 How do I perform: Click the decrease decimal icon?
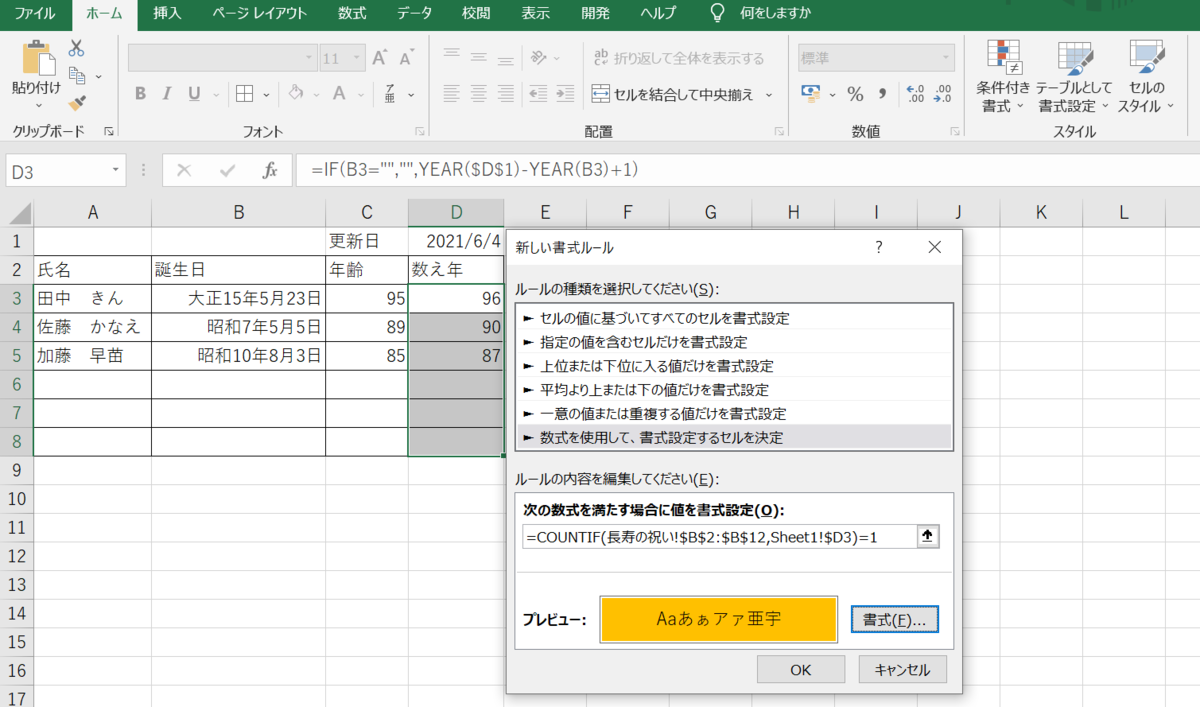(942, 94)
